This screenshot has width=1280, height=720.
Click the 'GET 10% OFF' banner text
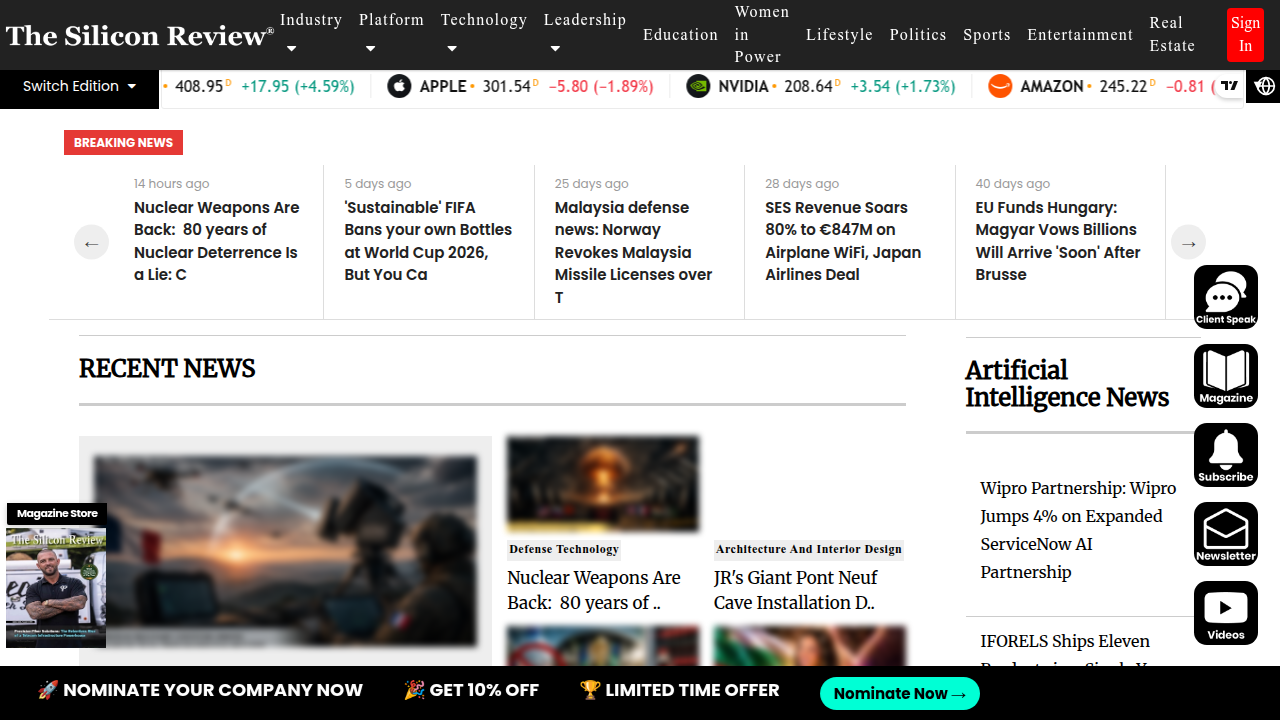(x=484, y=690)
